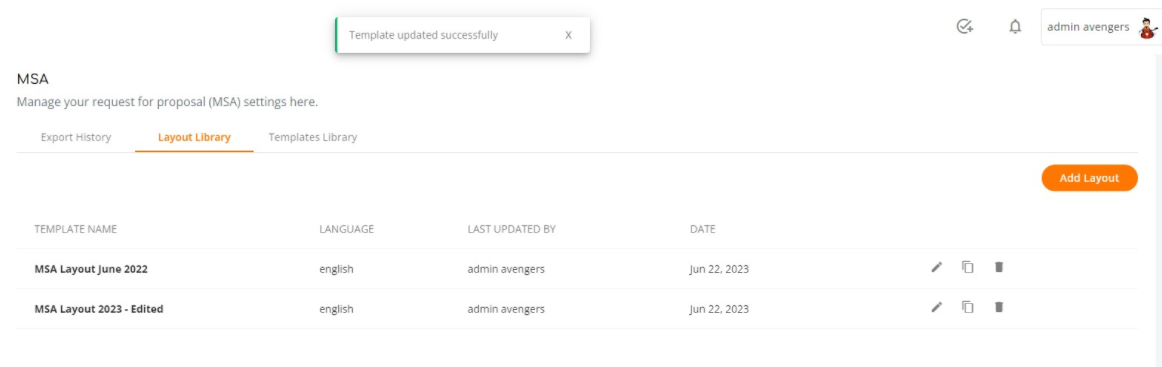Delete the MSA Layout 2023 - Edited layout
Viewport: 1162px width, 367px height.
pos(998,307)
